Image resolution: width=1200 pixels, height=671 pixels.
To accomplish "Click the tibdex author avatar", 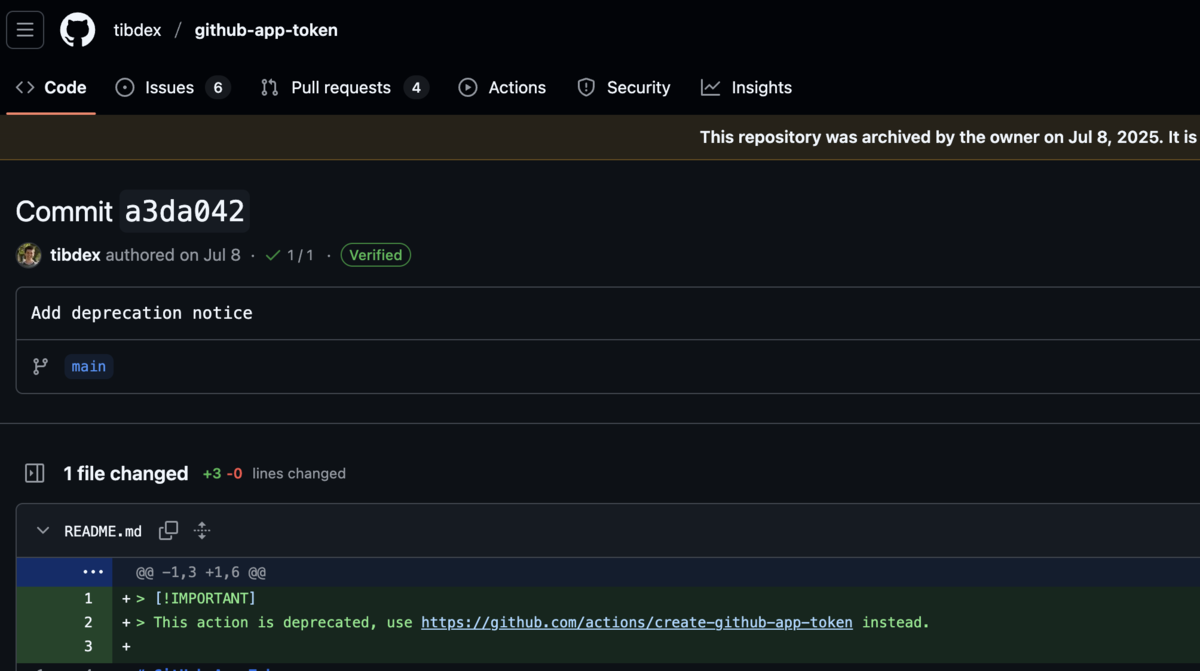I will 29,255.
